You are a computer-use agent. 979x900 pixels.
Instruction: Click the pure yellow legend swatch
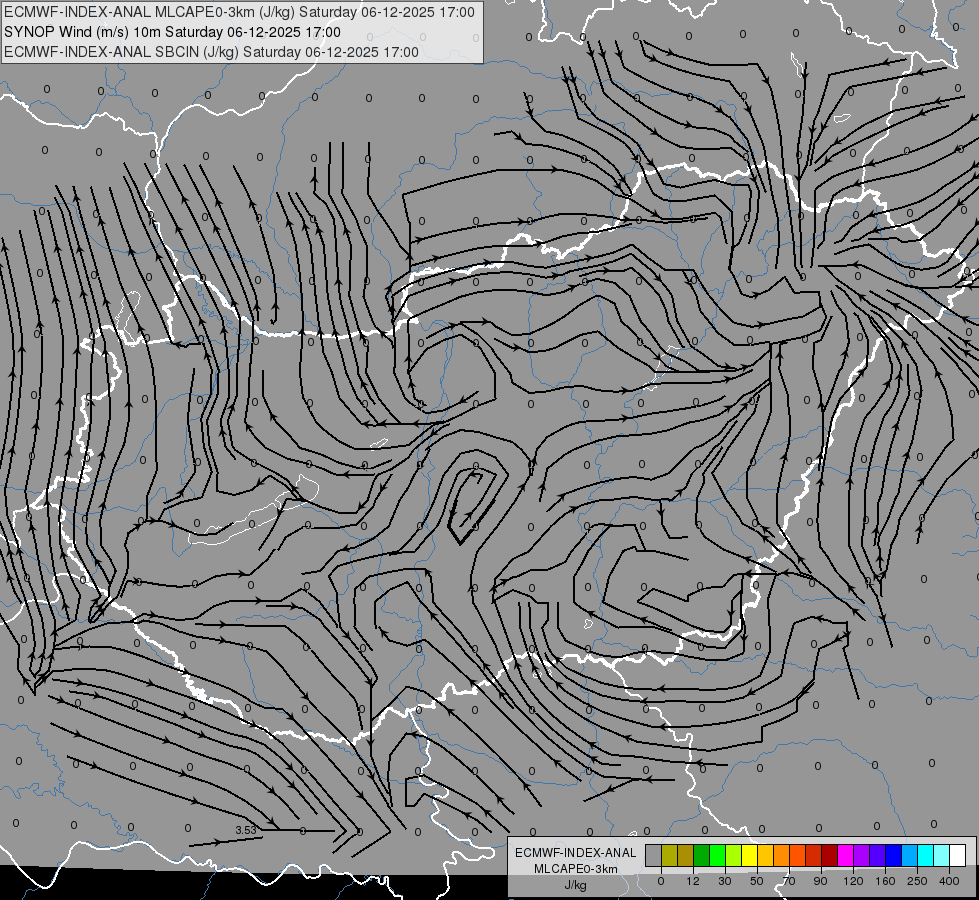click(x=750, y=855)
